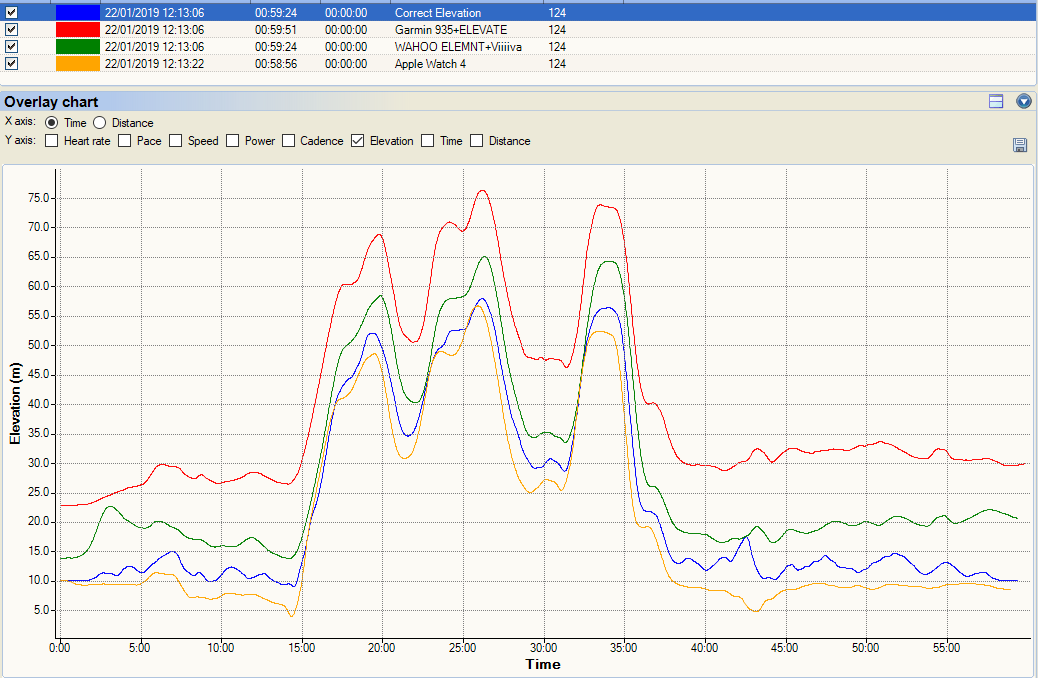Open the orange Apple Watch 4 color swatch
The height and width of the screenshot is (678, 1038).
[x=77, y=64]
